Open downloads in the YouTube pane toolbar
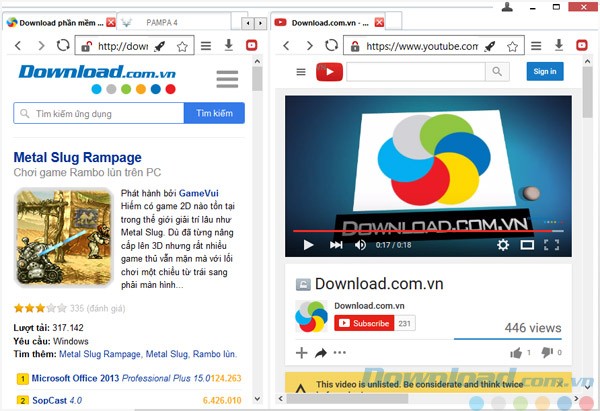 [559, 45]
